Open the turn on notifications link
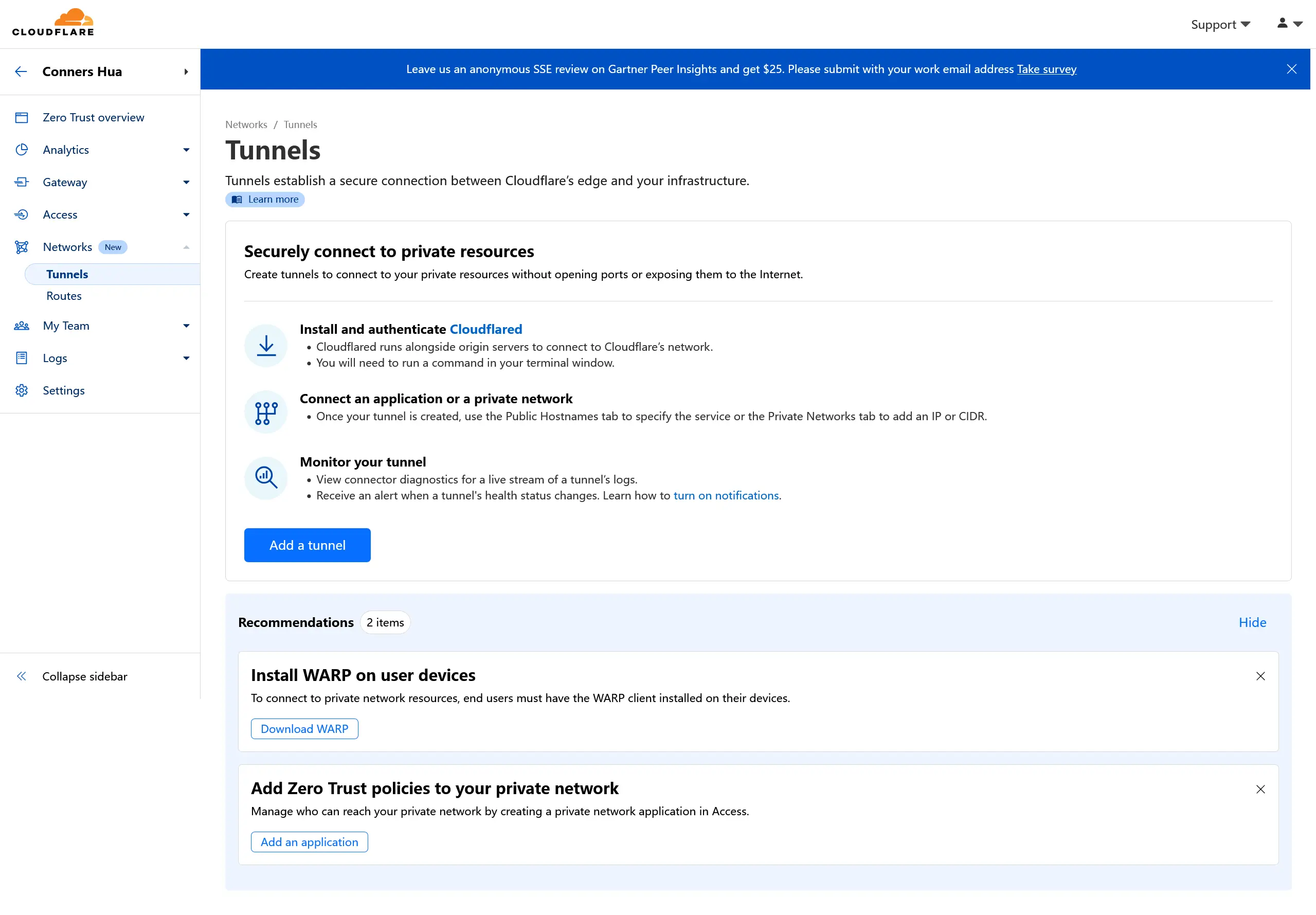 pyautogui.click(x=726, y=495)
